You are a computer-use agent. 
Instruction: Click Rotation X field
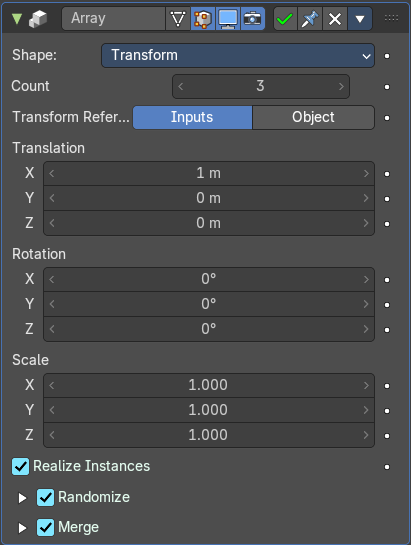tap(209, 279)
